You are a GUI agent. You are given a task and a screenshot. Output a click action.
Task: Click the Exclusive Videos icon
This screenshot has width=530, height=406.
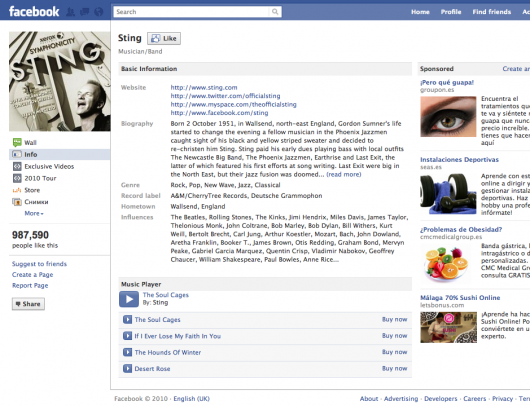pyautogui.click(x=17, y=166)
